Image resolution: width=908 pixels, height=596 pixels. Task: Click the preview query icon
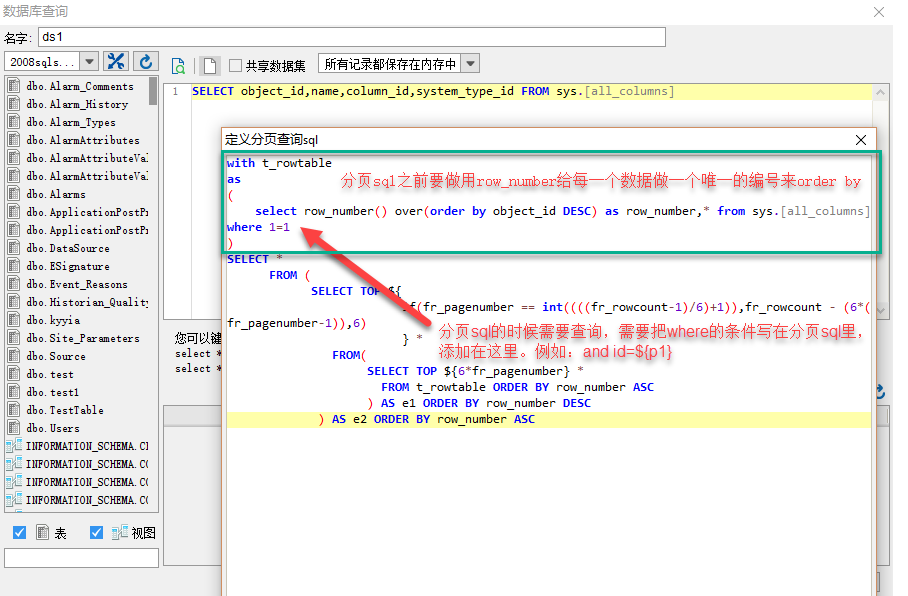178,65
